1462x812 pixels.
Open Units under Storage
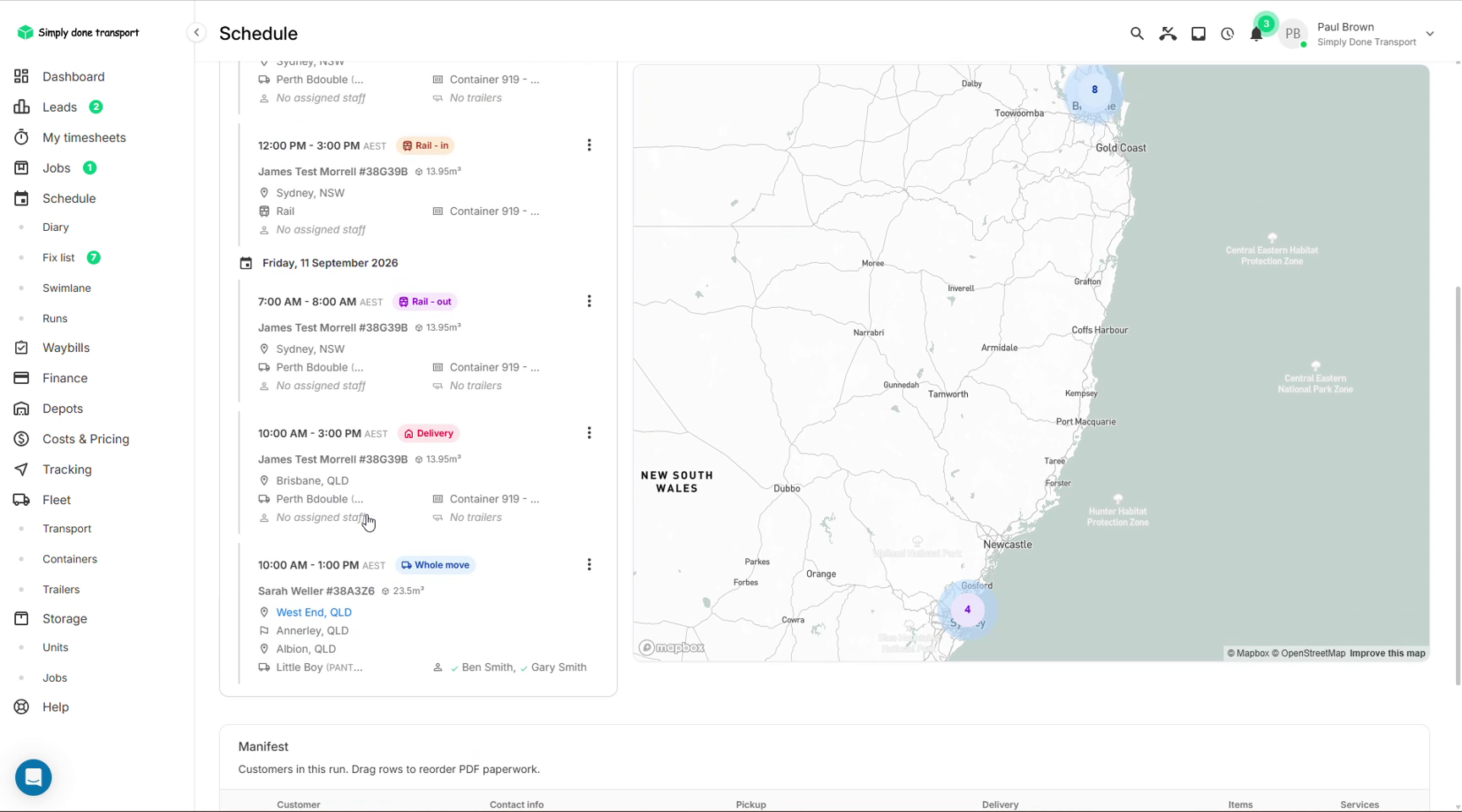(x=55, y=647)
